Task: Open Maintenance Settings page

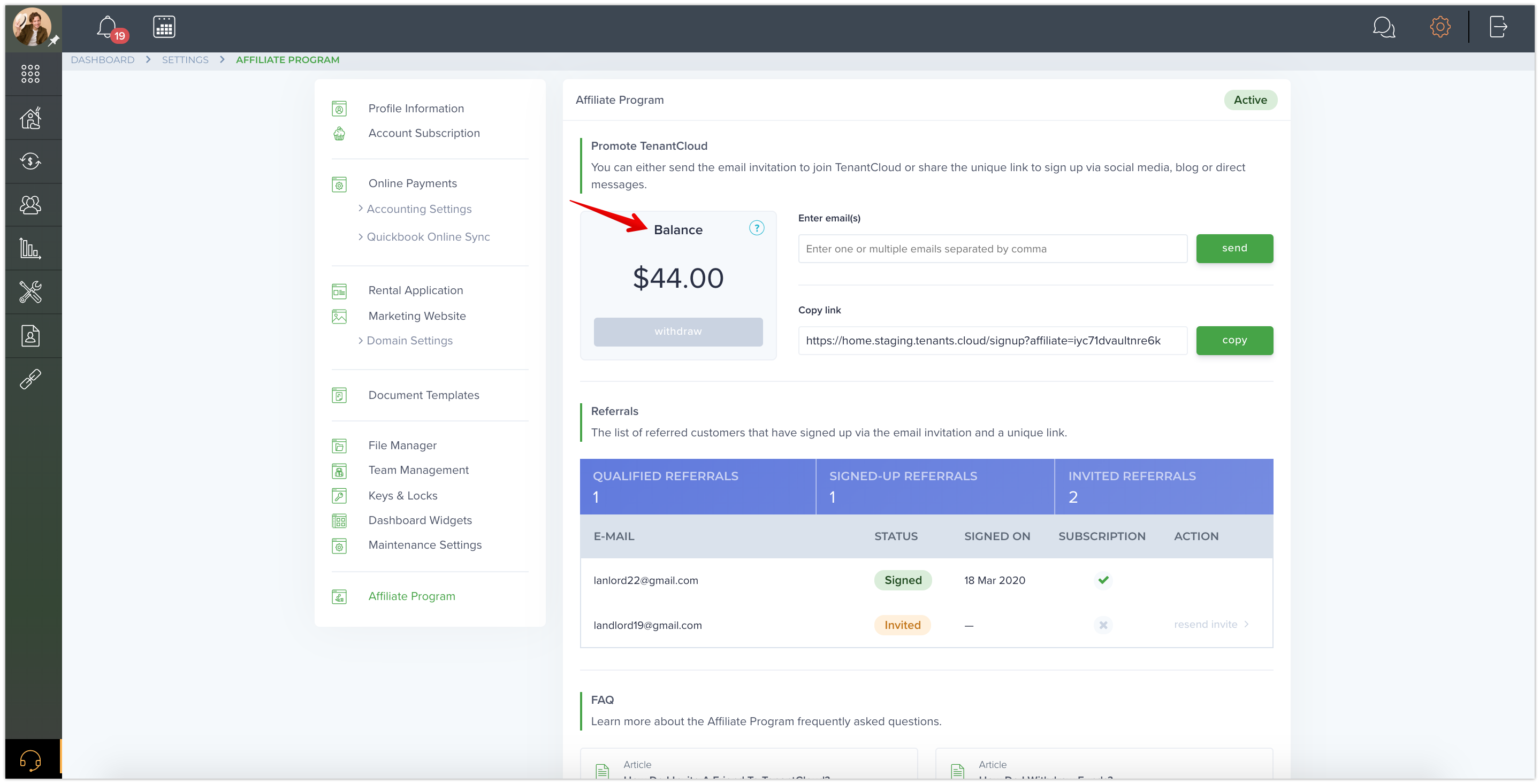Action: click(x=424, y=544)
